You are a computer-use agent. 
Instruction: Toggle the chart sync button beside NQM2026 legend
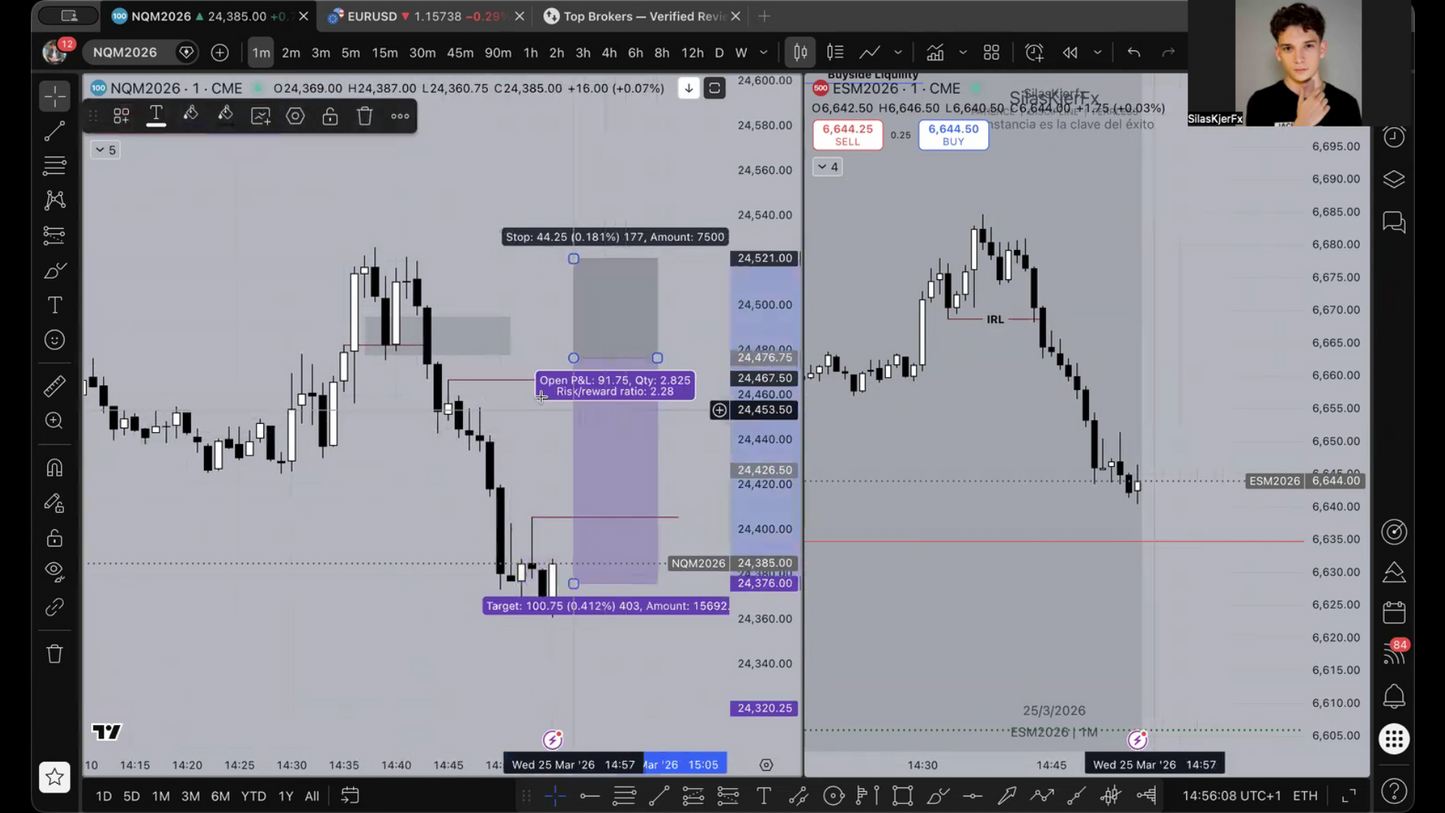(x=714, y=88)
